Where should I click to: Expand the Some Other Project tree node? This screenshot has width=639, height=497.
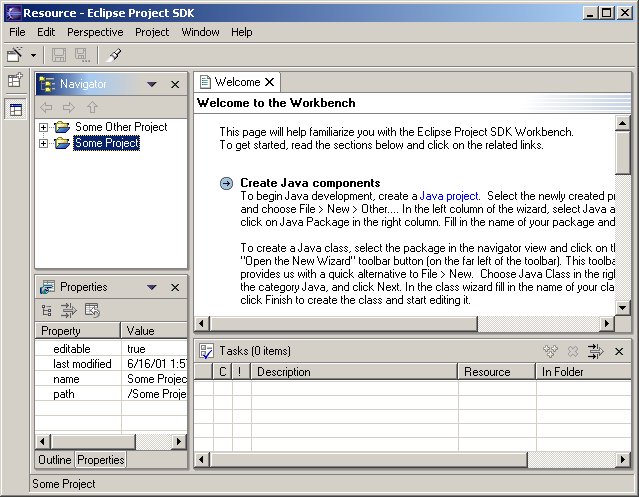pyautogui.click(x=43, y=127)
